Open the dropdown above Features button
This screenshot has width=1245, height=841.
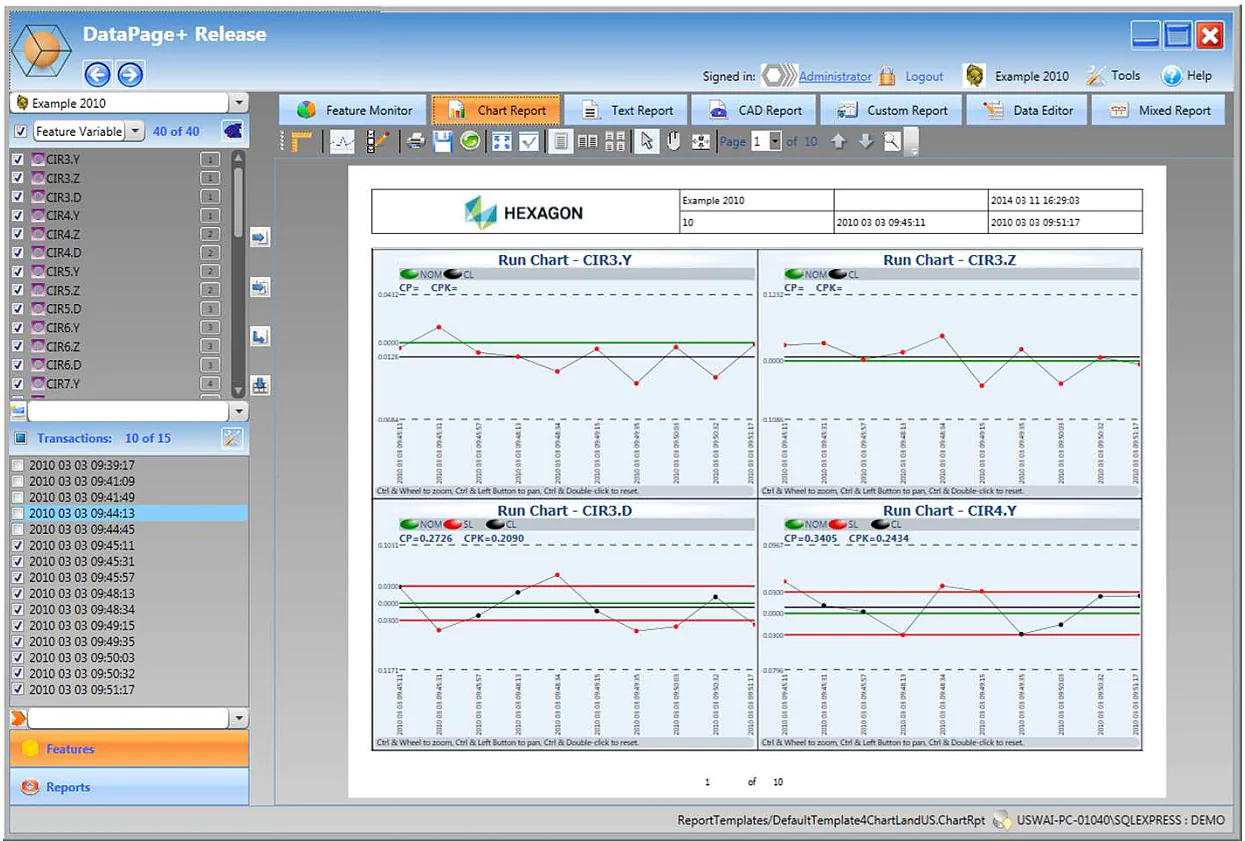tap(238, 718)
